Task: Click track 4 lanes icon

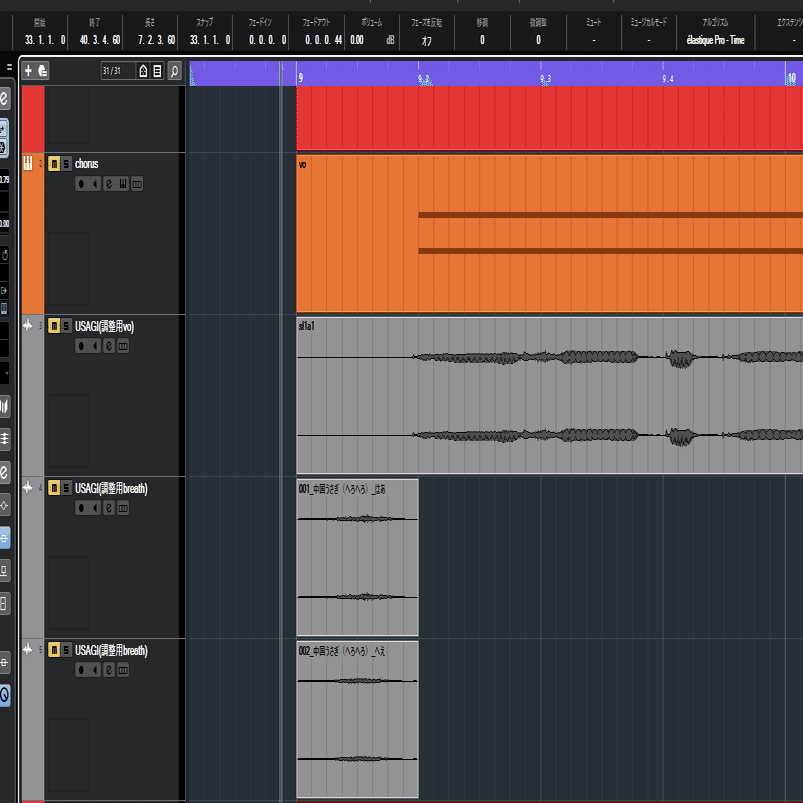Action: click(123, 508)
